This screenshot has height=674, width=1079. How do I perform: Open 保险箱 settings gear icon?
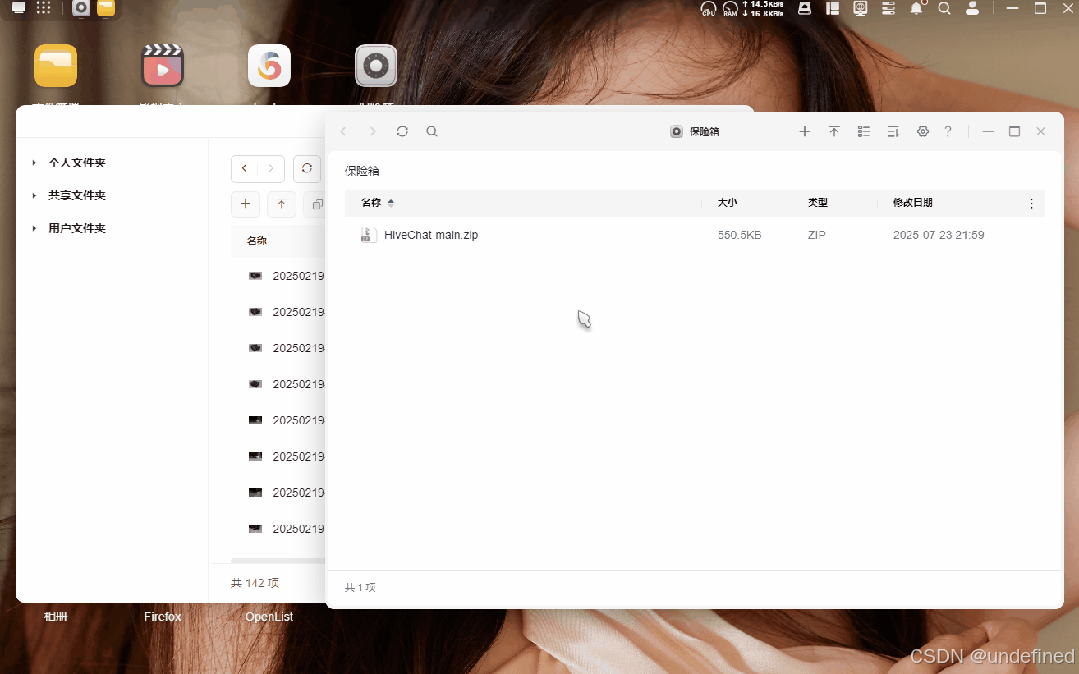click(x=923, y=131)
